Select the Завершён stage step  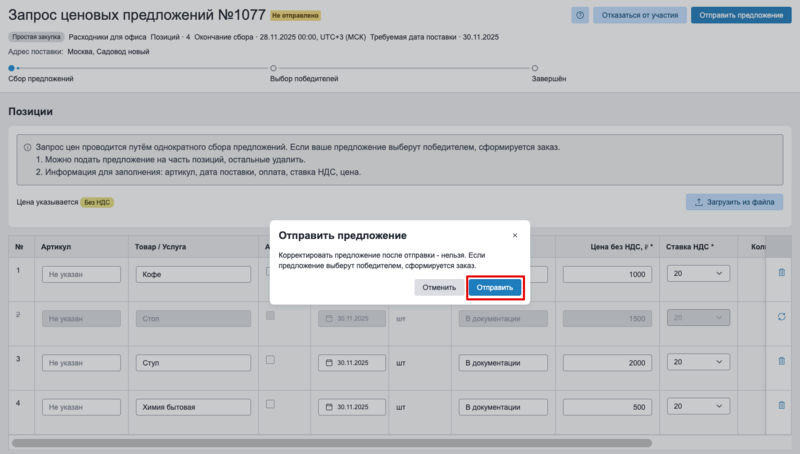(535, 68)
